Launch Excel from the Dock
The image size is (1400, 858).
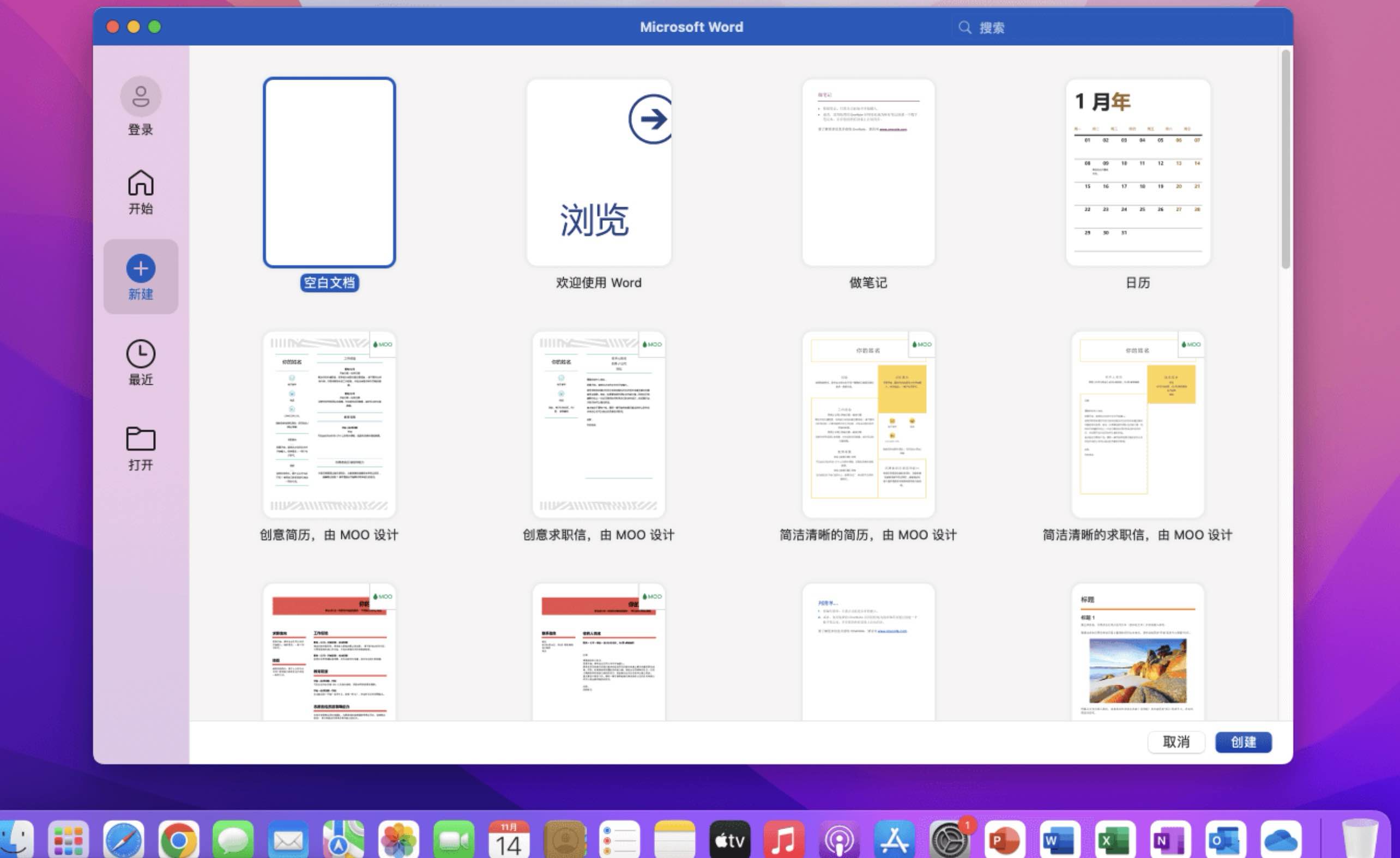click(x=1115, y=840)
